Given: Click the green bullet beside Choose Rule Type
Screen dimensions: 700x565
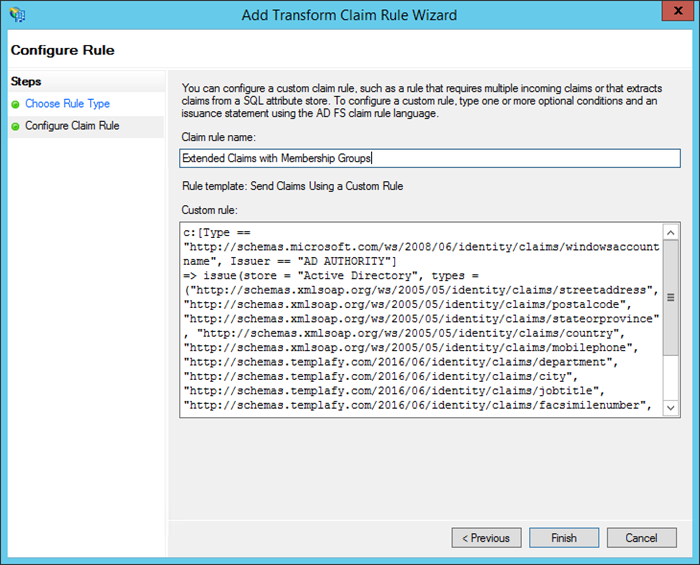Looking at the screenshot, I should tap(16, 104).
